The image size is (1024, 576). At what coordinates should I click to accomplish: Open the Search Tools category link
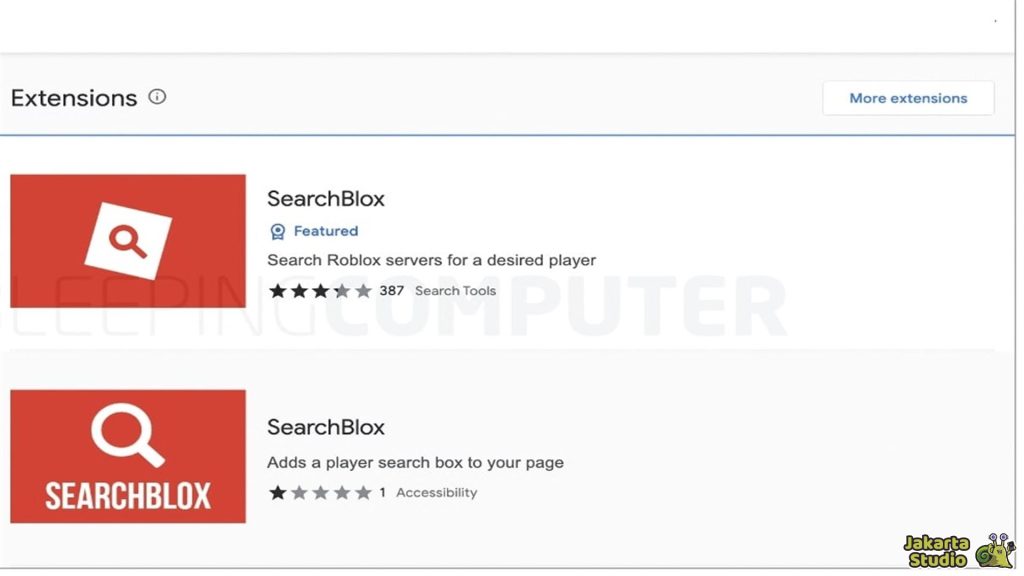455,290
